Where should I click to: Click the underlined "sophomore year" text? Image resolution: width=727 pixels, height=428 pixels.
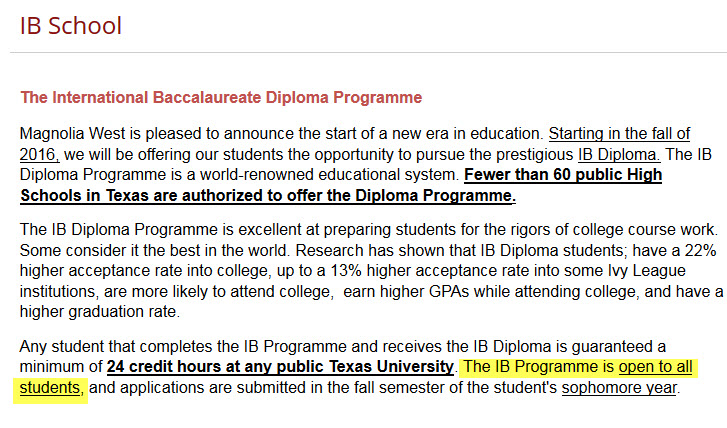[619, 388]
